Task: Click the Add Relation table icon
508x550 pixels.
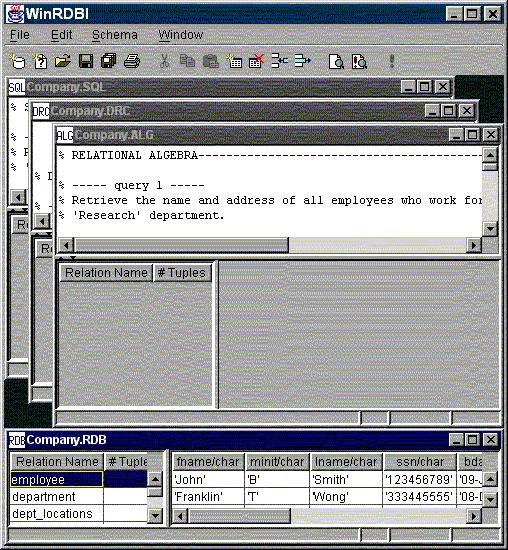Action: point(234,61)
